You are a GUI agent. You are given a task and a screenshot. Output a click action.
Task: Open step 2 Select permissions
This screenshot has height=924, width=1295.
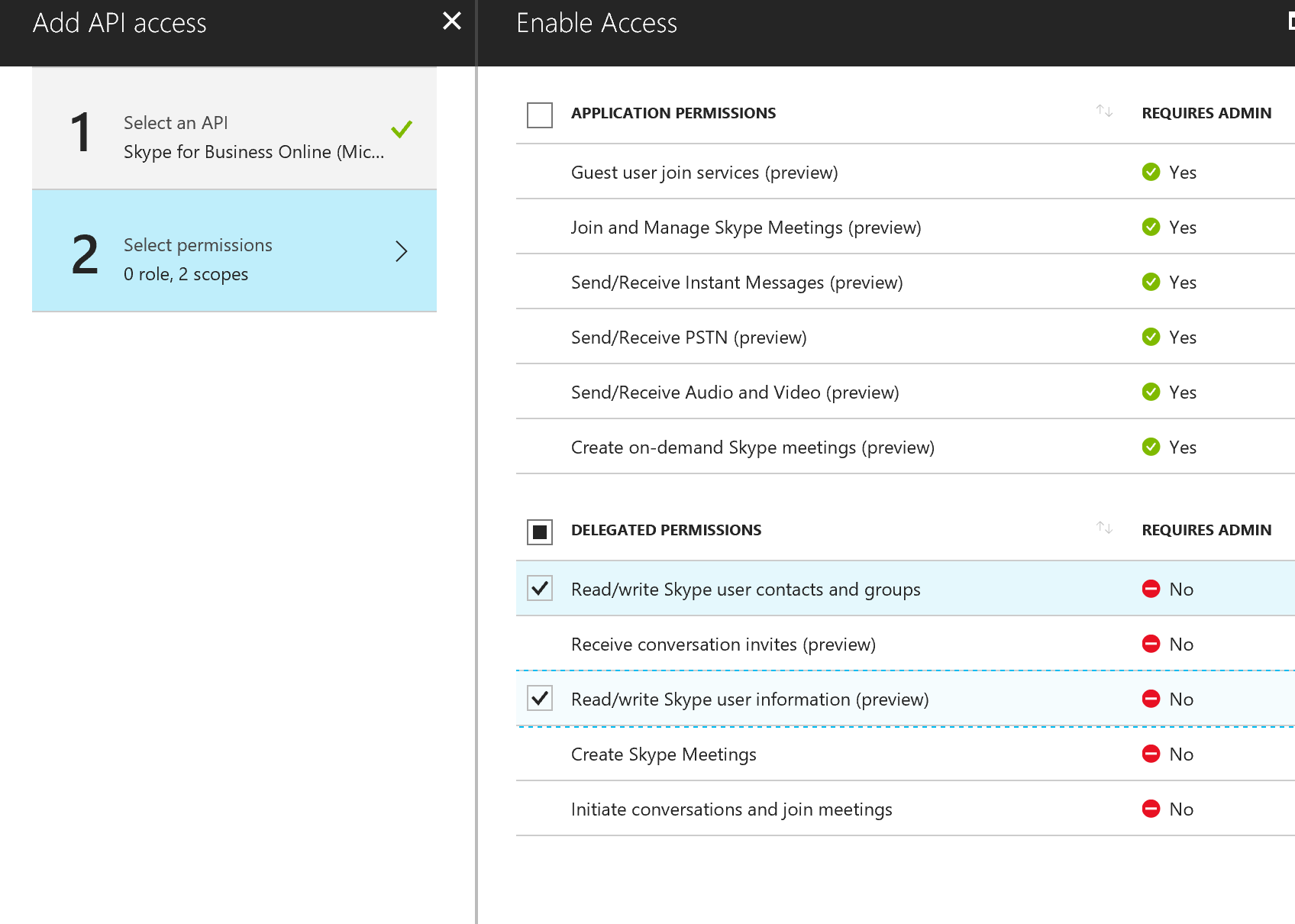point(234,250)
